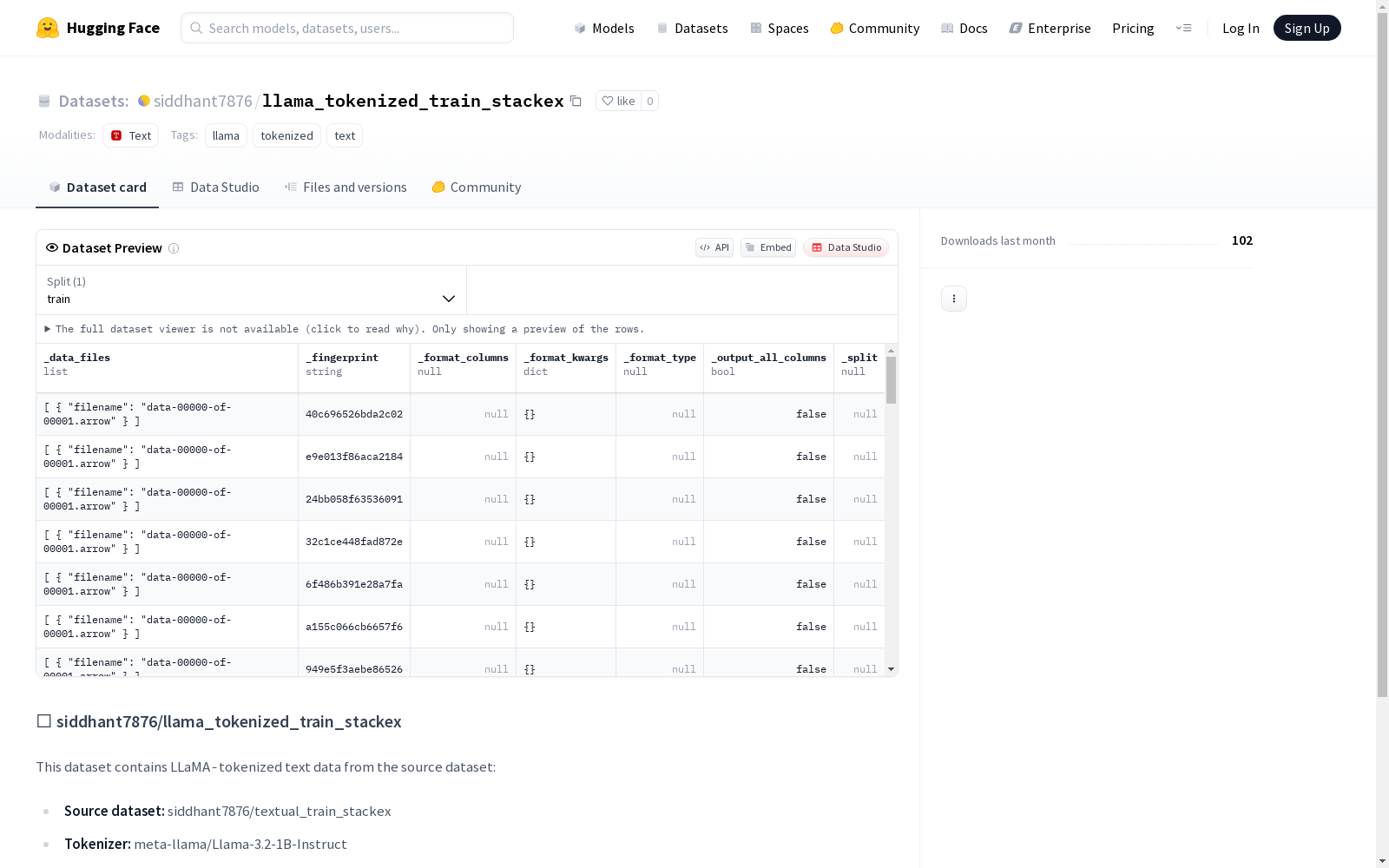This screenshot has width=1389, height=868.
Task: Click the siddhant7876 user avatar
Action: coord(144,101)
